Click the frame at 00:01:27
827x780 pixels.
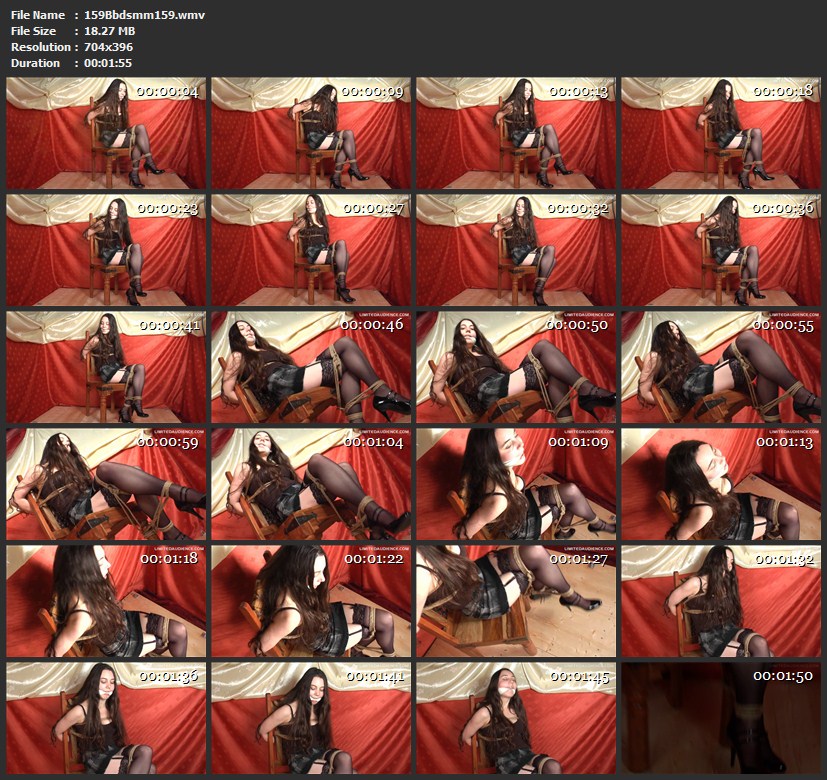point(516,601)
